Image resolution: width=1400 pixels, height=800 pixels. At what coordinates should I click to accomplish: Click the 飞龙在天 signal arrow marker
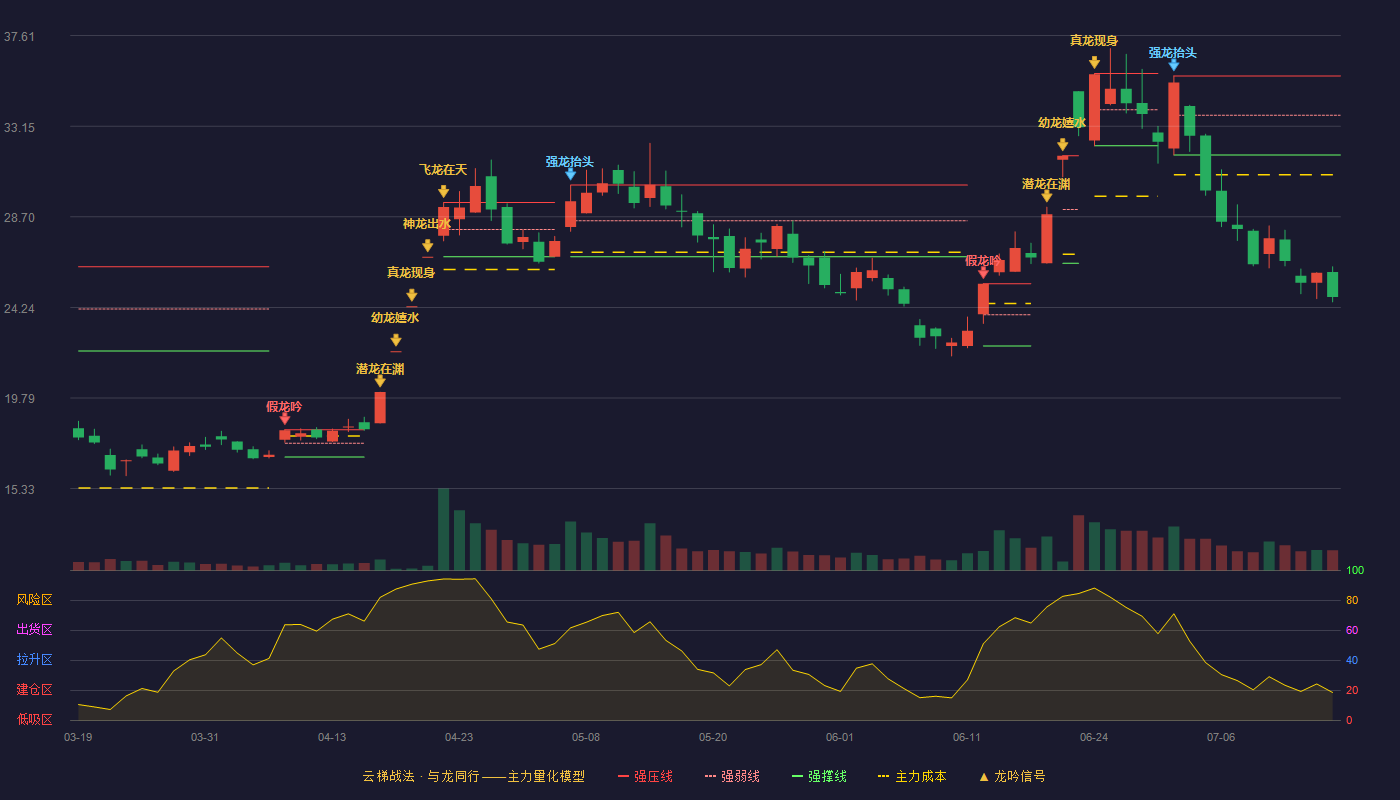tap(443, 191)
